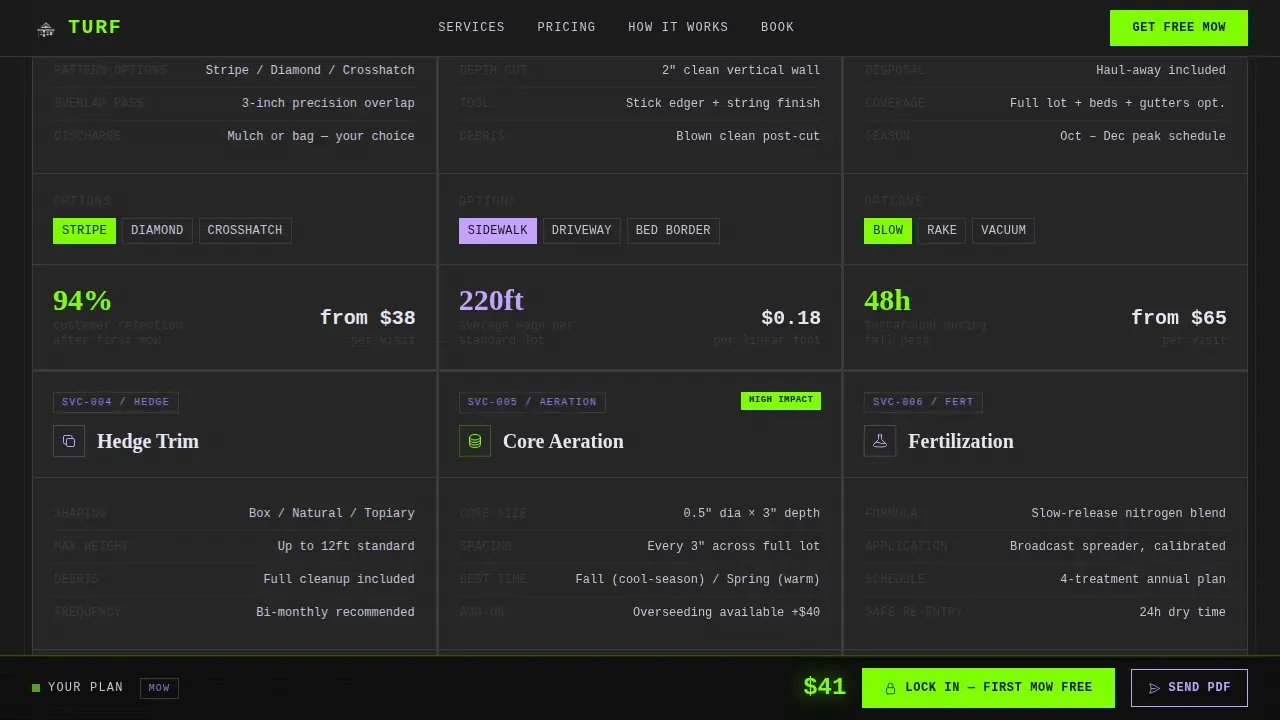1280x720 pixels.
Task: Click the SVC-006 / FERT label
Action: [923, 402]
